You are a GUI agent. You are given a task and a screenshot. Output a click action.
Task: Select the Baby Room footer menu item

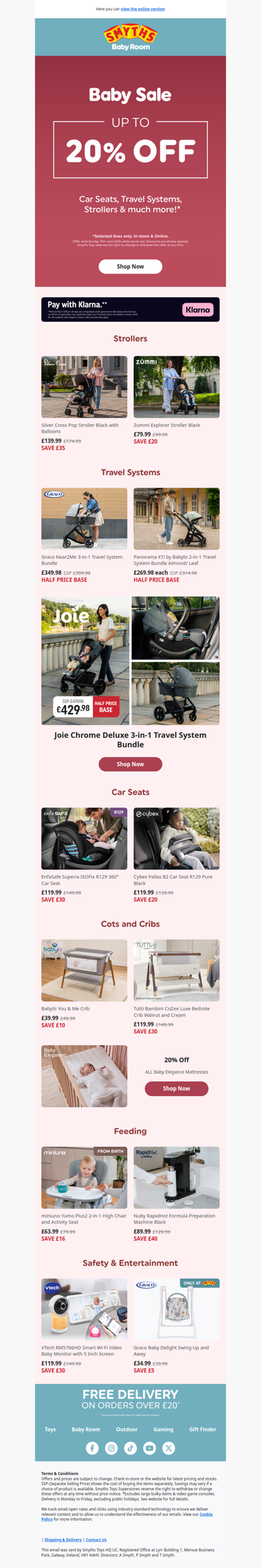(x=86, y=1429)
